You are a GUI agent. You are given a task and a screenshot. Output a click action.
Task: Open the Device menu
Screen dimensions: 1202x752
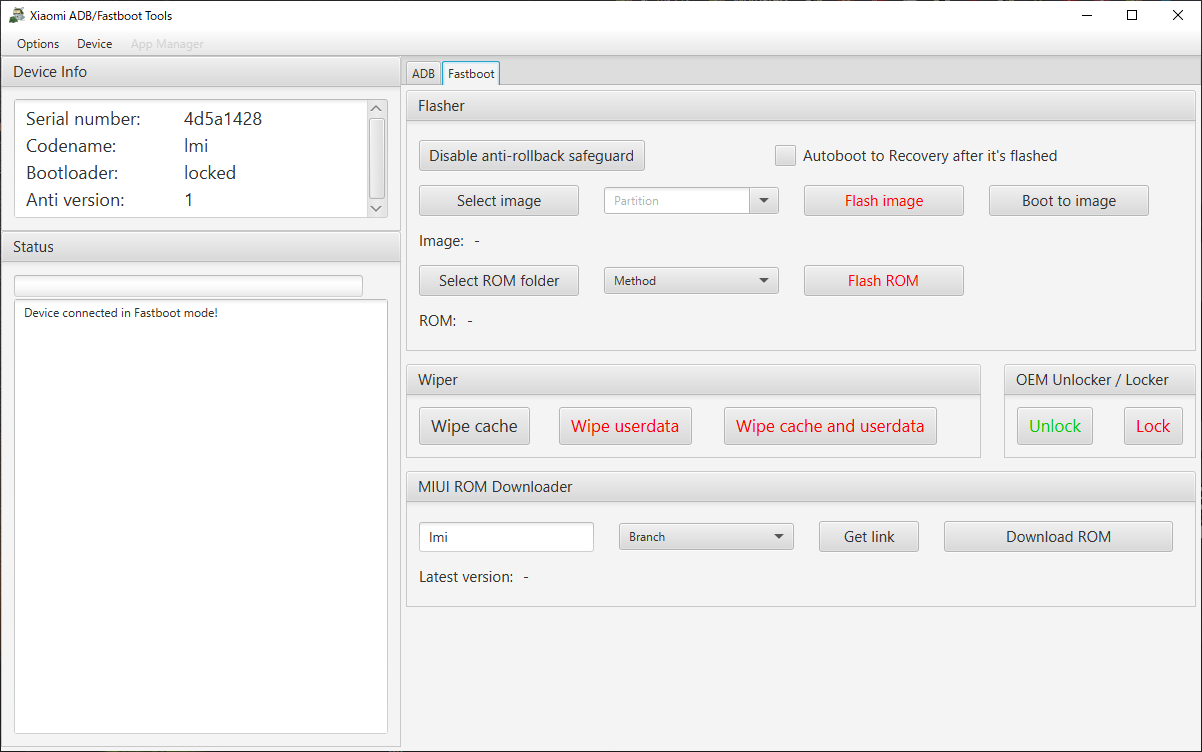[95, 44]
